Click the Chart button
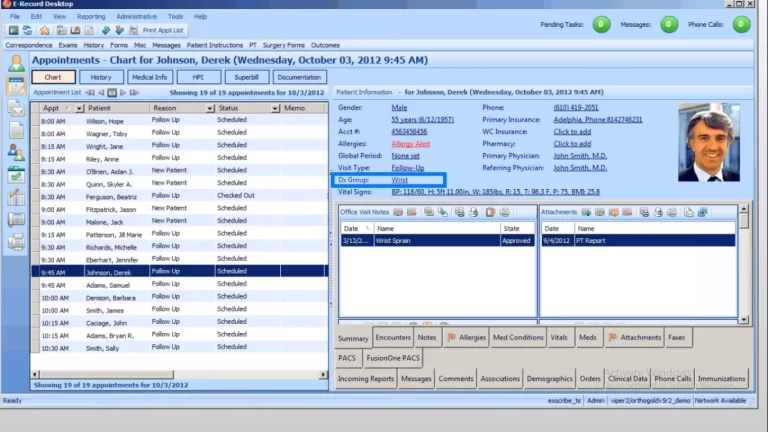The image size is (768, 432). 53,77
